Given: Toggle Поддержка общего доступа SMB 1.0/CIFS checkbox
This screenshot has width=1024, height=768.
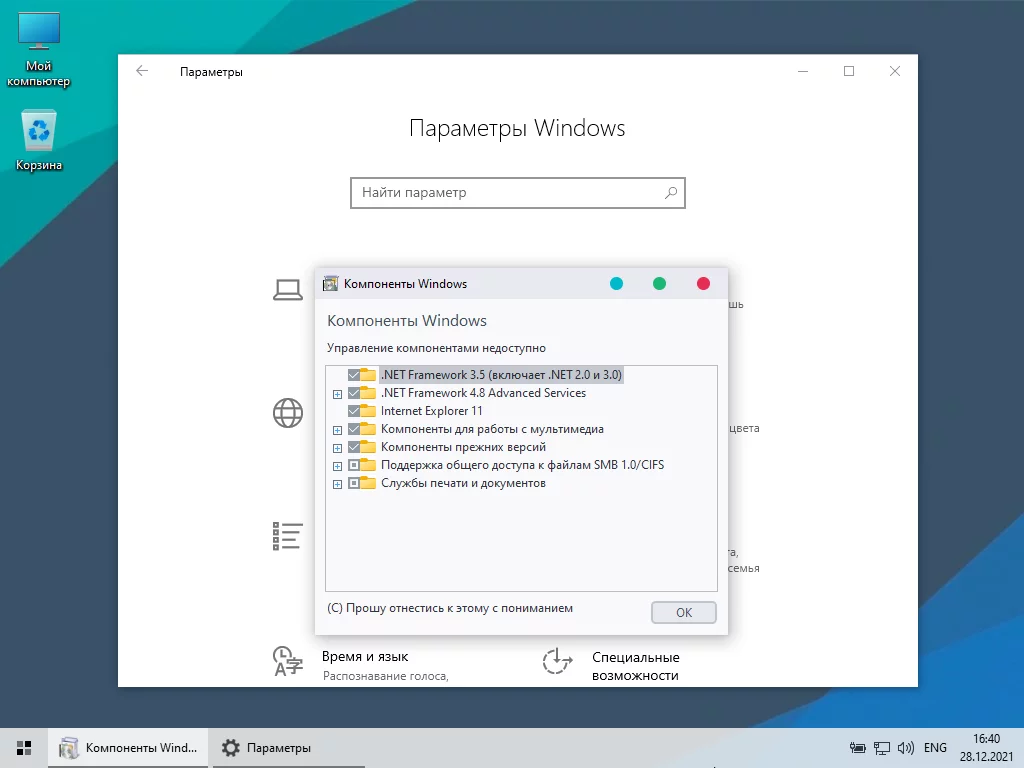Looking at the screenshot, I should [x=354, y=465].
